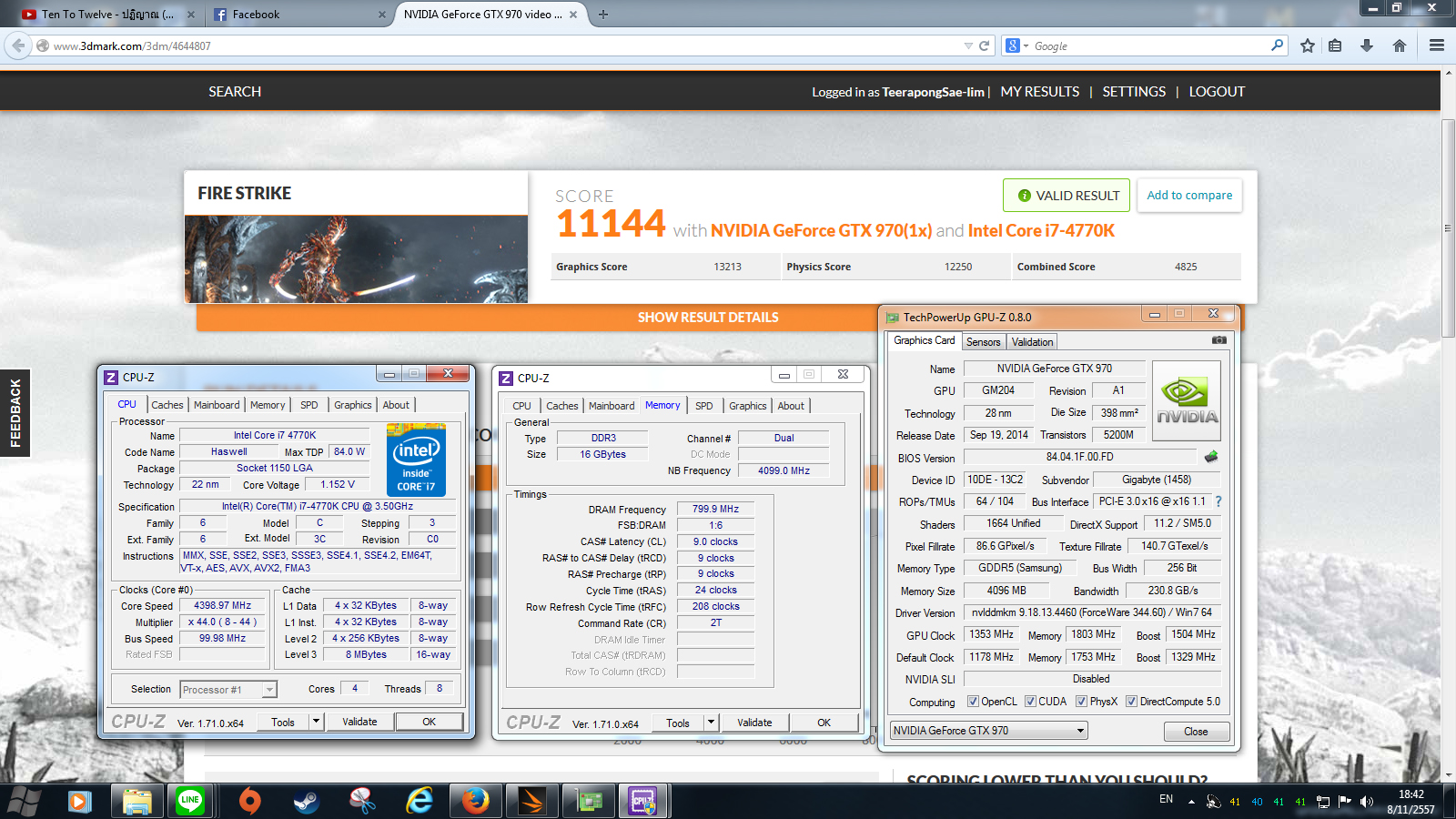Save GPU BIOS using the chip icon

tap(1210, 457)
